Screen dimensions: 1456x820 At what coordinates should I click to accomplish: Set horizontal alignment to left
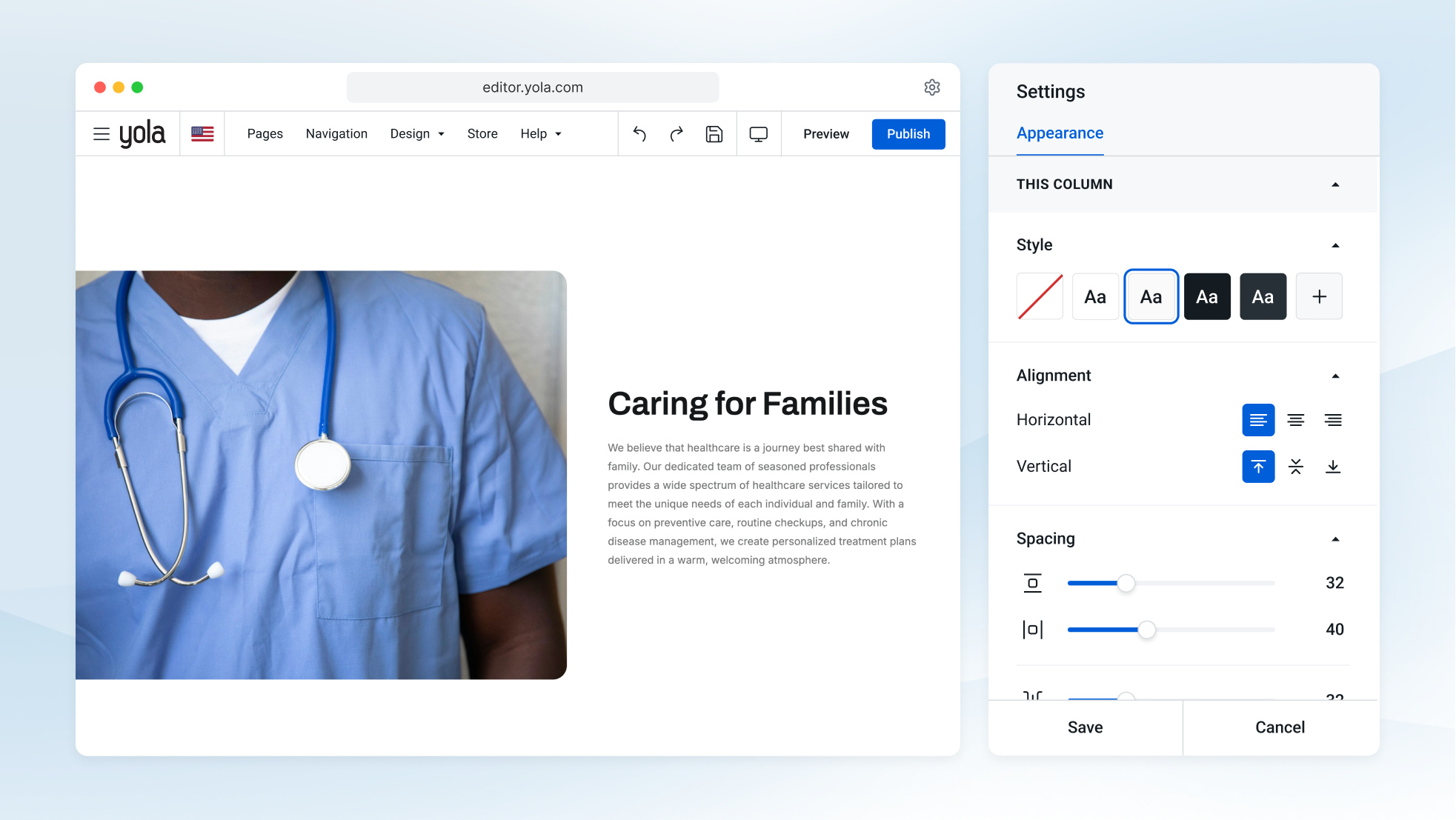1258,420
